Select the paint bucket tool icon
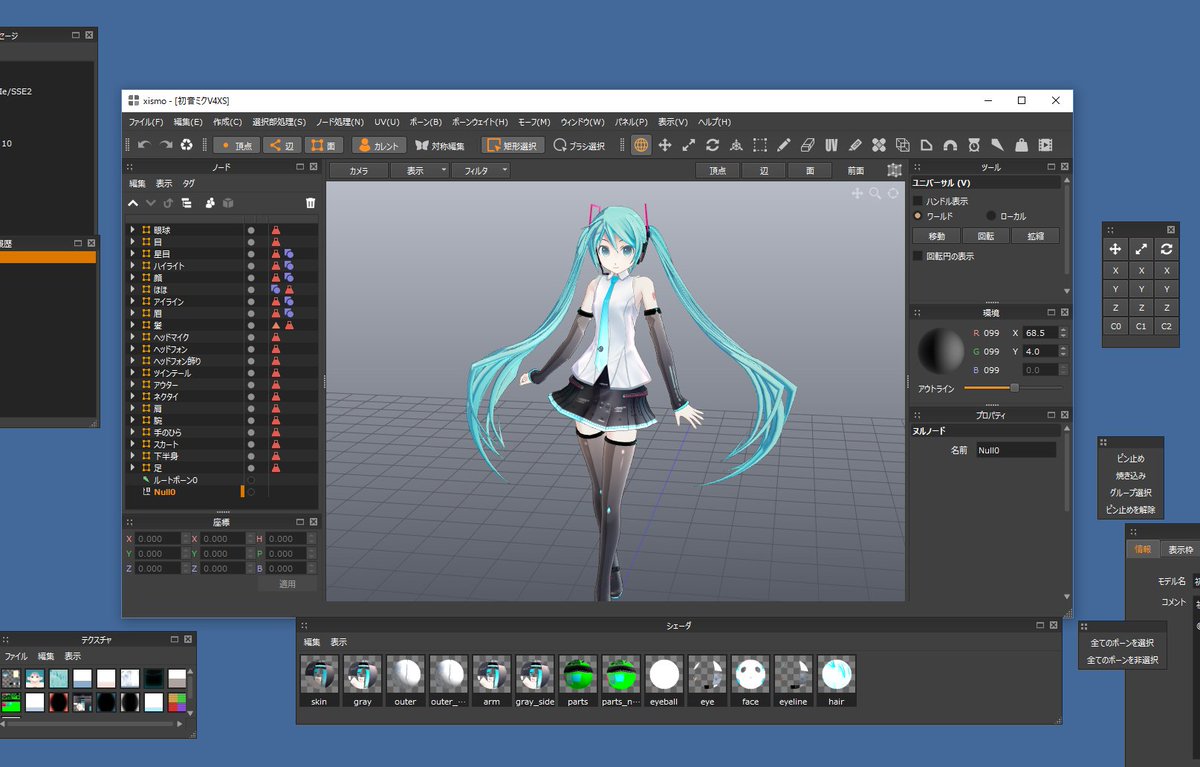The width and height of the screenshot is (1200, 767). click(x=1021, y=145)
